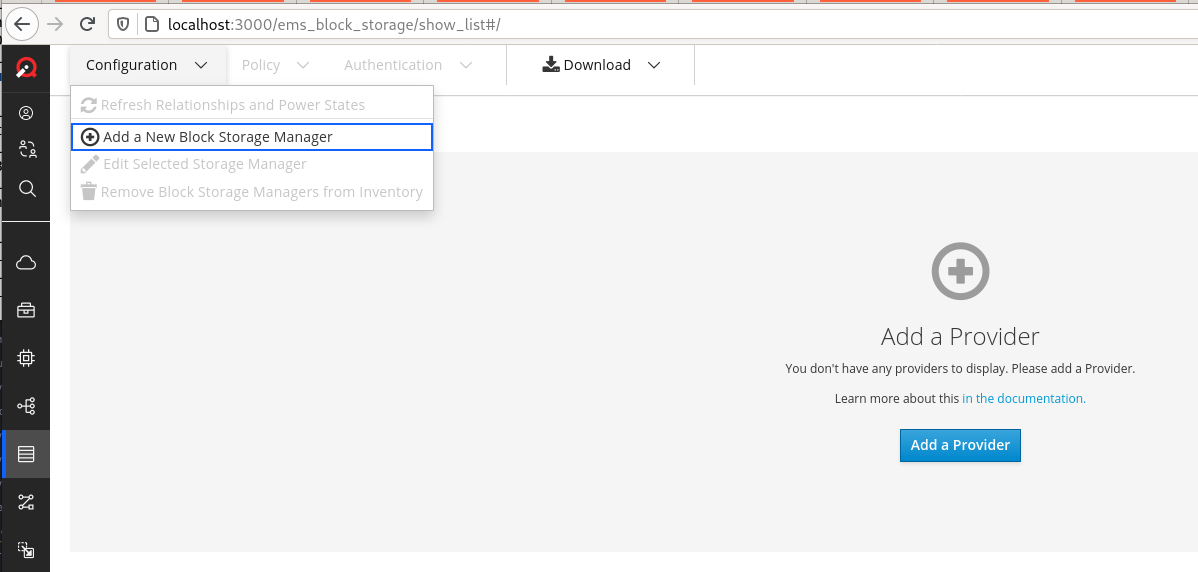Click the ManageIQ logo icon
Viewport: 1198px width, 572px height.
point(26,68)
